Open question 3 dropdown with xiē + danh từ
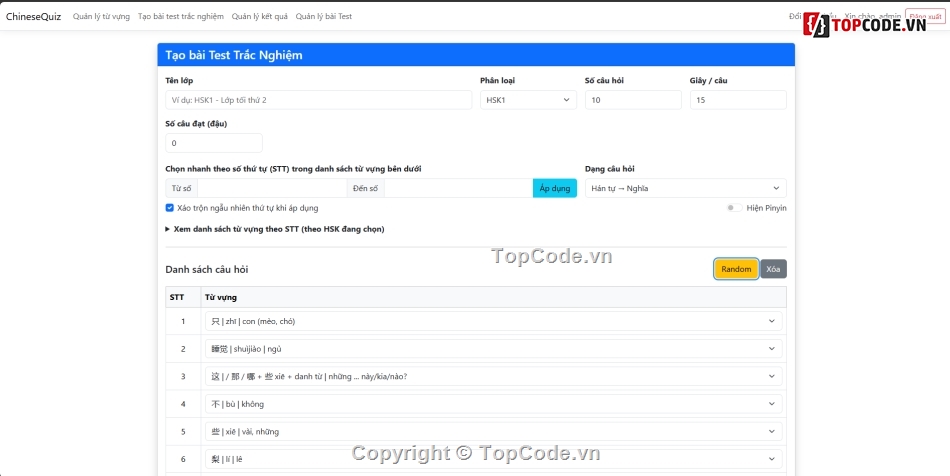 click(x=494, y=376)
